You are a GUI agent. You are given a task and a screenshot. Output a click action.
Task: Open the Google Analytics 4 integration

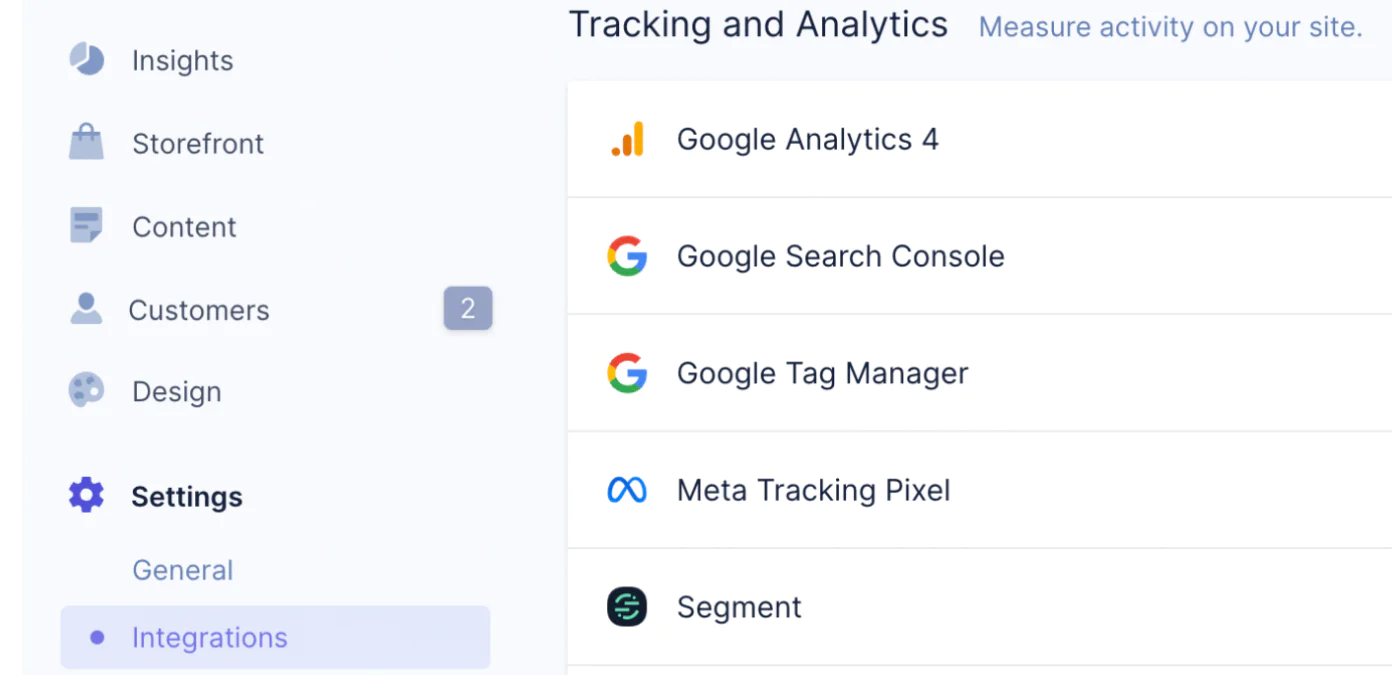(807, 139)
